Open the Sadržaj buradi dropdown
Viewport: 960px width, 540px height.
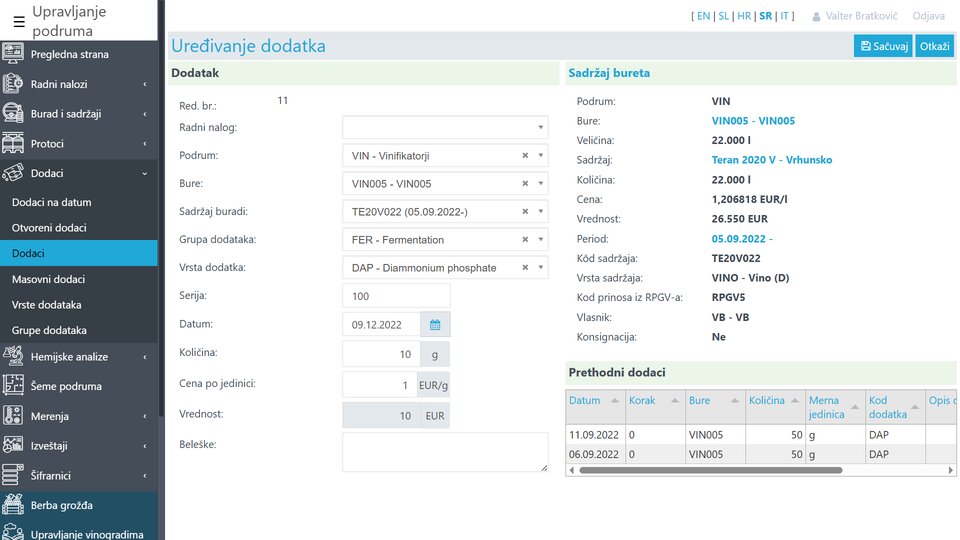[541, 212]
